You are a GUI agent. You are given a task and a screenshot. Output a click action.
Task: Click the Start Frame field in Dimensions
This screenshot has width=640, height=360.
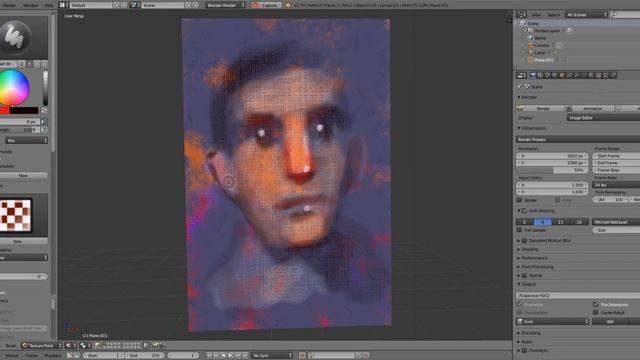pos(616,156)
